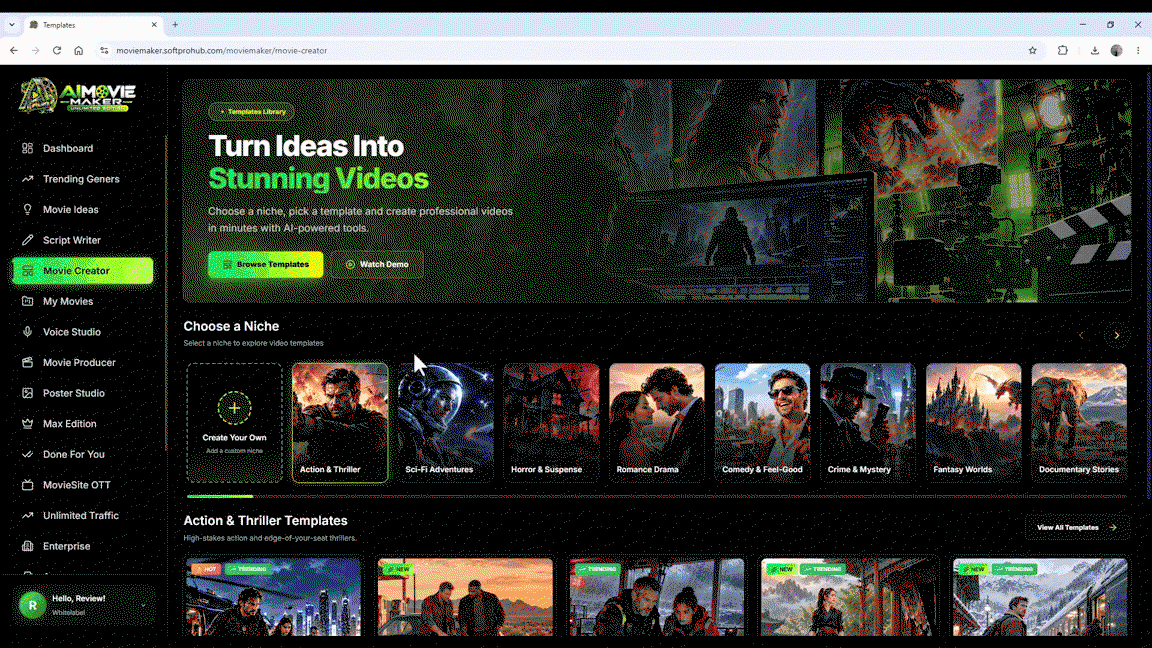The width and height of the screenshot is (1152, 648).
Task: Go to Voice Studio in sidebar
Action: pyautogui.click(x=82, y=332)
